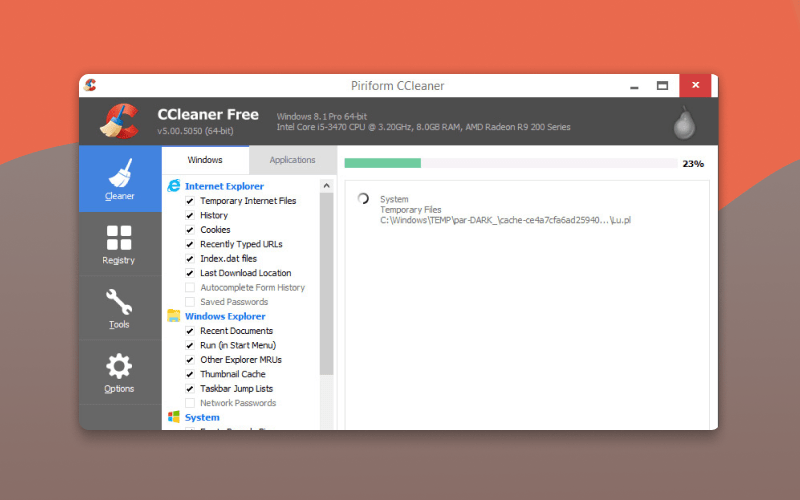The height and width of the screenshot is (500, 800).
Task: Uncheck the History checkbox
Action: (x=190, y=215)
